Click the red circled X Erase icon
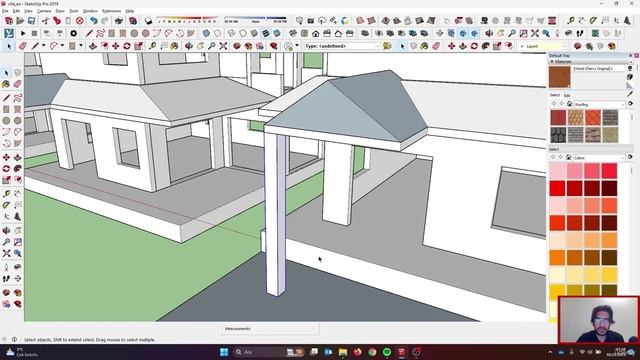 (x=80, y=20)
